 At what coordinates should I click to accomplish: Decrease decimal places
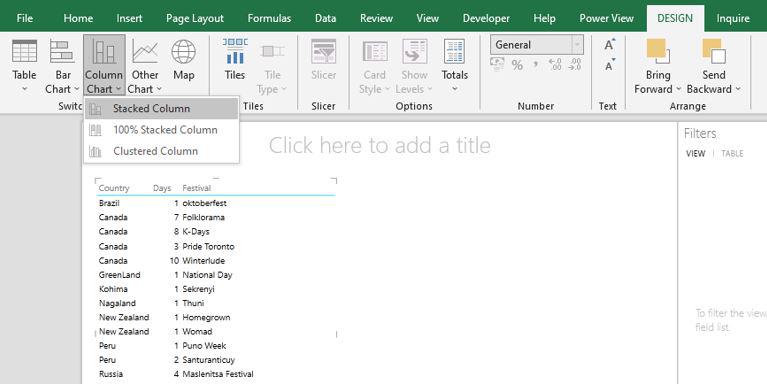(575, 65)
